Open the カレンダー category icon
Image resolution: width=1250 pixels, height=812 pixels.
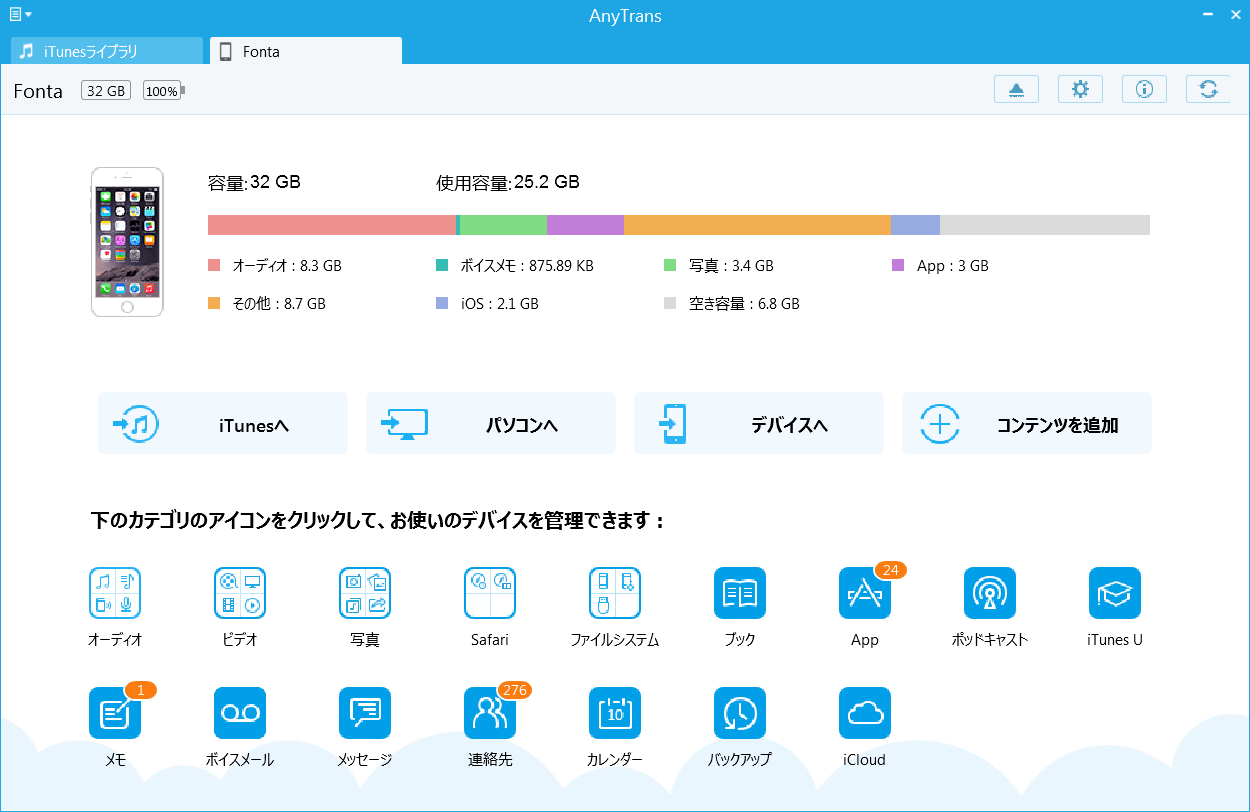pyautogui.click(x=615, y=713)
